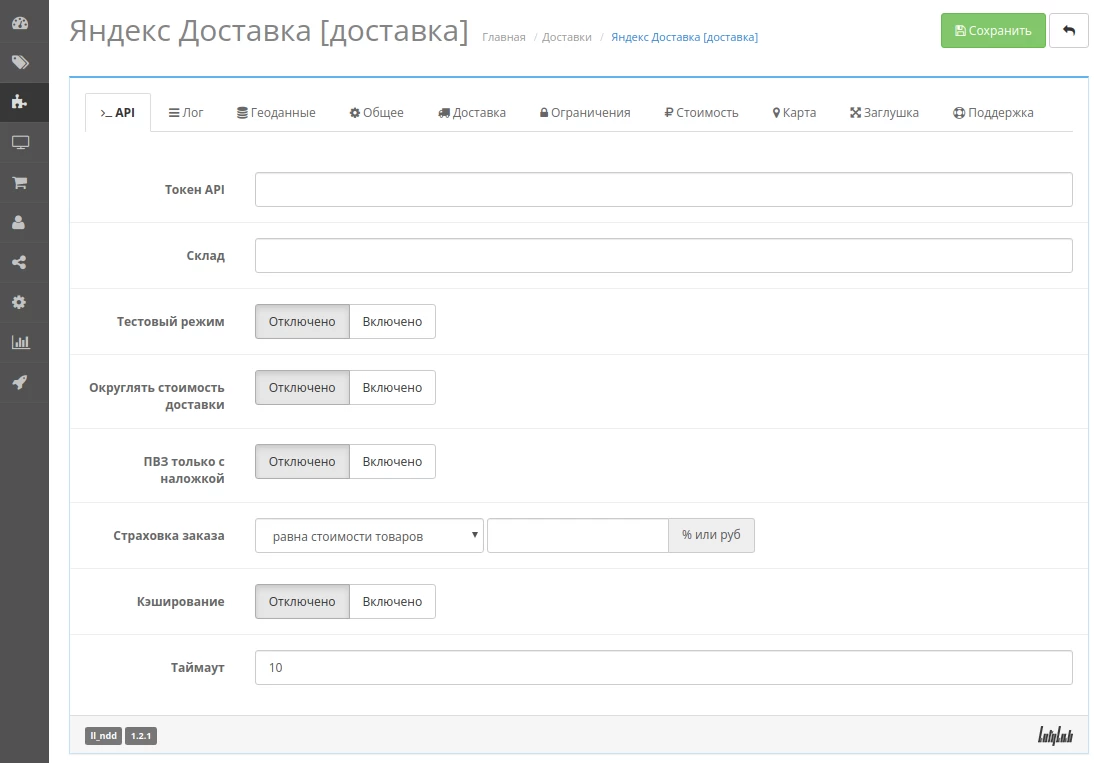
Task: Click the page heading Яндекс Доставка [доставка]
Action: (269, 31)
